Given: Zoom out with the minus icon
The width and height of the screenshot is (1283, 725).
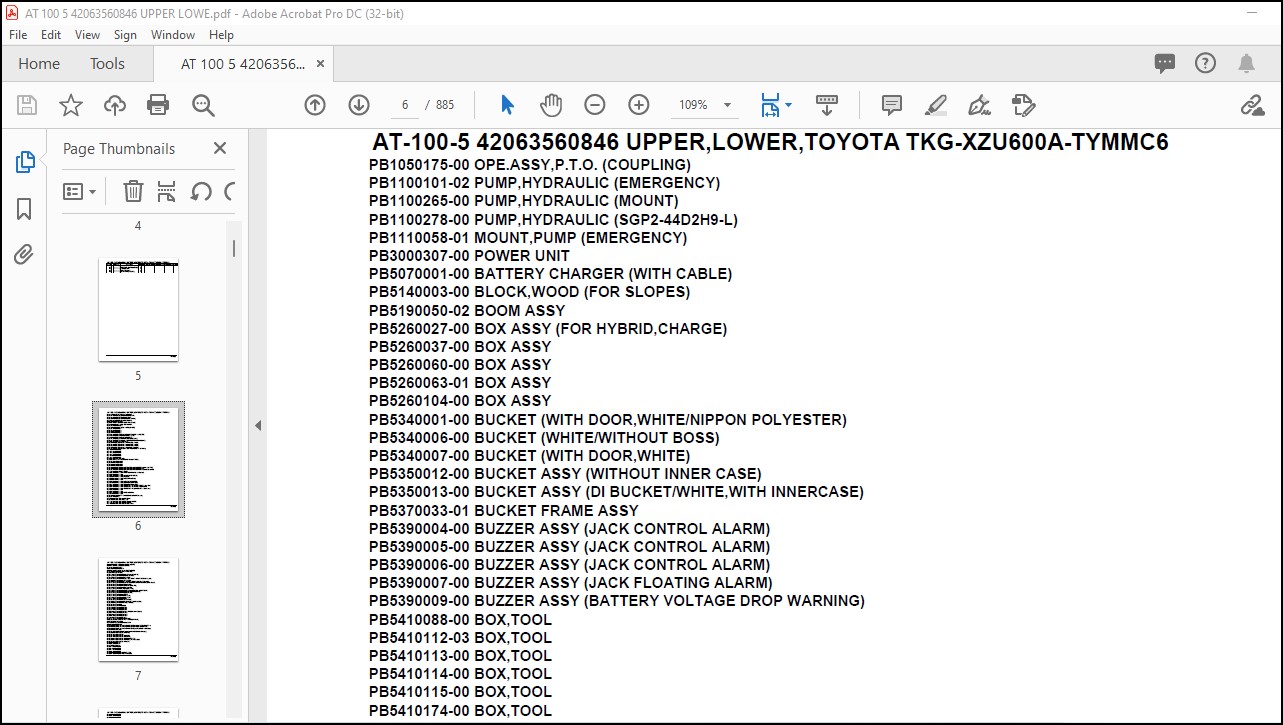Looking at the screenshot, I should 595,105.
